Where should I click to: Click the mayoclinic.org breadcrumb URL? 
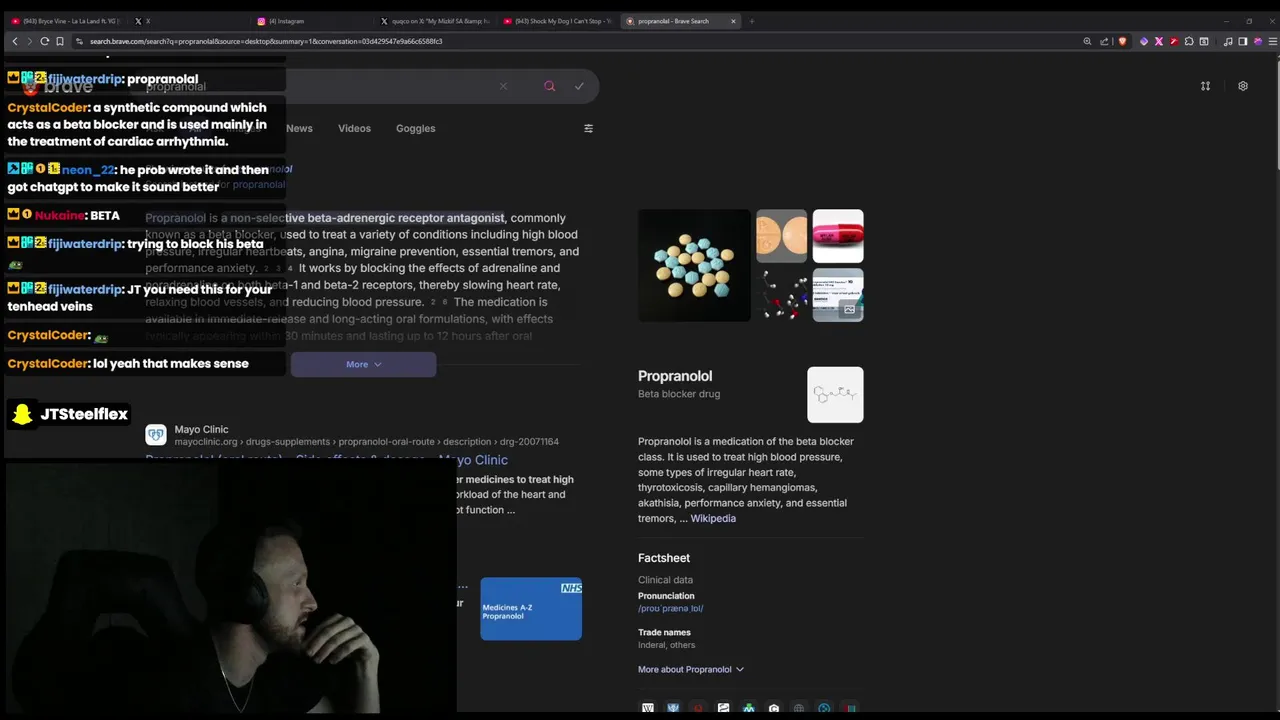point(366,442)
